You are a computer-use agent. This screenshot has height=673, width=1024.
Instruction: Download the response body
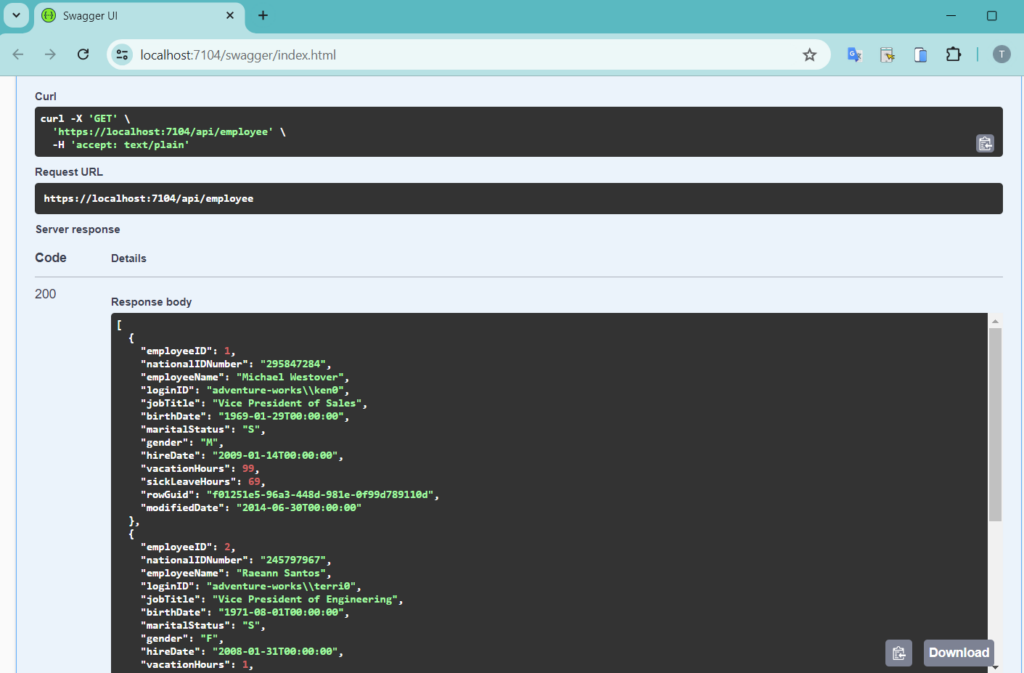tap(959, 653)
